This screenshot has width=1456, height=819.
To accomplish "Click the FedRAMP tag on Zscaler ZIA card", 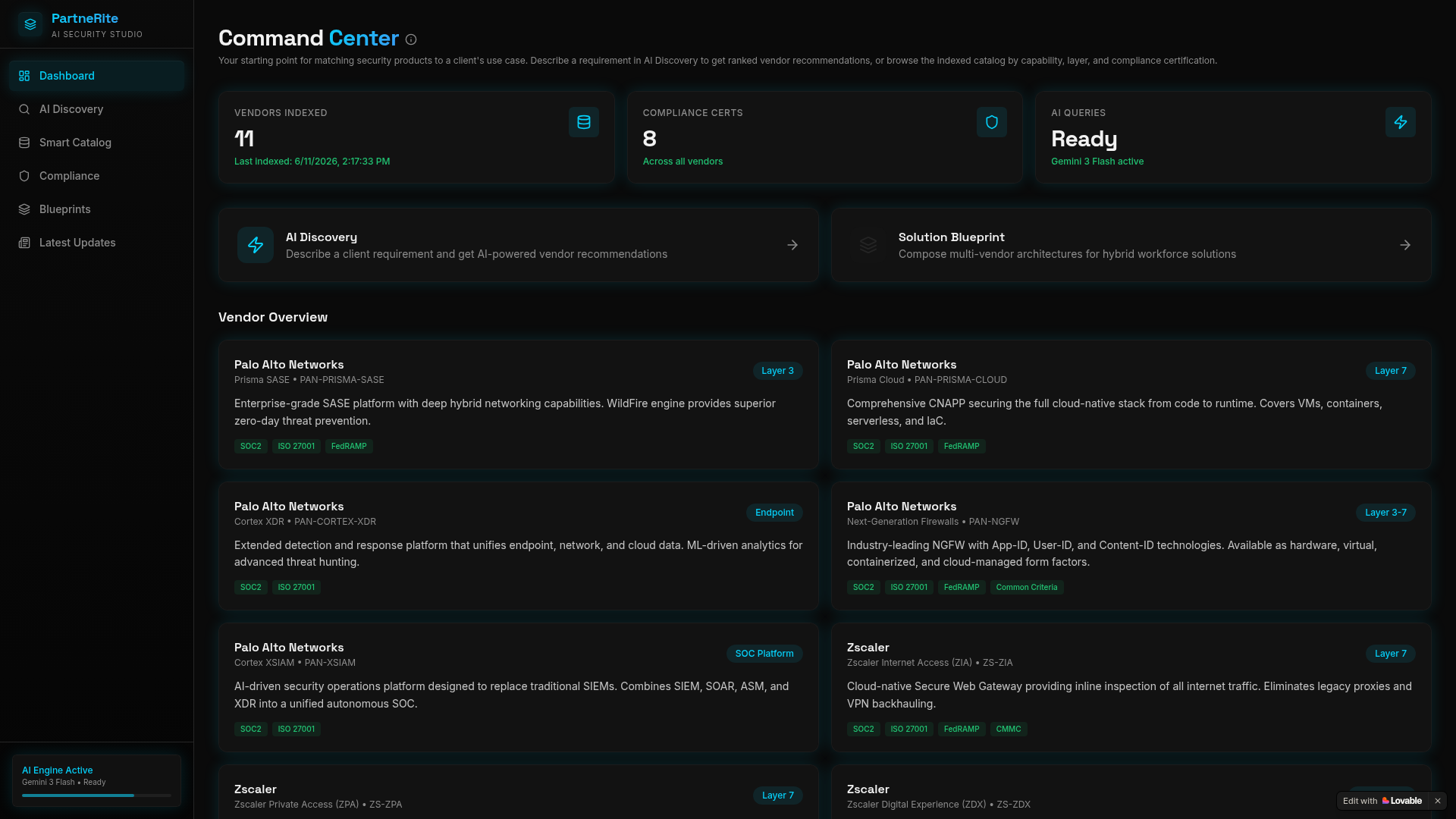I will pos(962,730).
